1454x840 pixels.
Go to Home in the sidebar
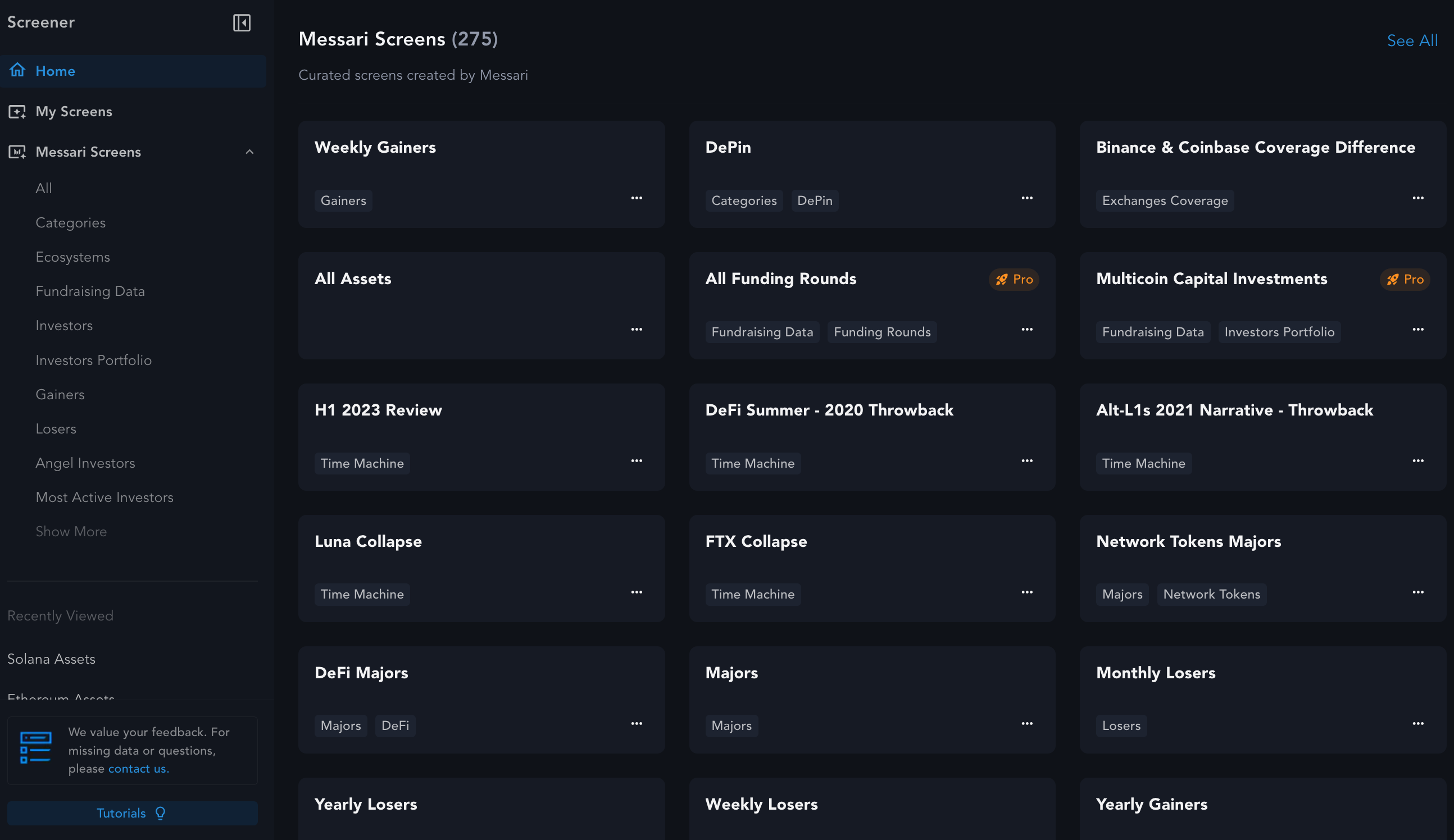click(x=133, y=71)
